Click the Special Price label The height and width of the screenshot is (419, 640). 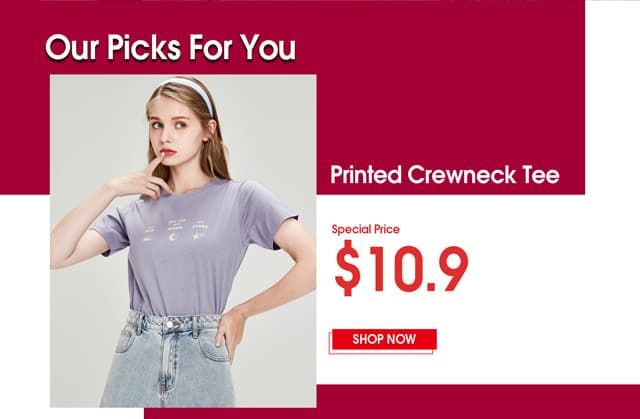tap(365, 229)
